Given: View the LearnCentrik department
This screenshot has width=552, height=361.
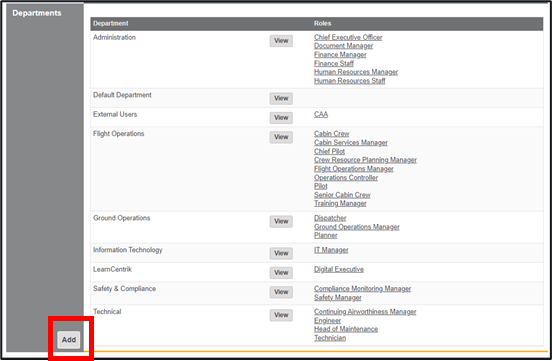Looking at the screenshot, I should pyautogui.click(x=281, y=273).
